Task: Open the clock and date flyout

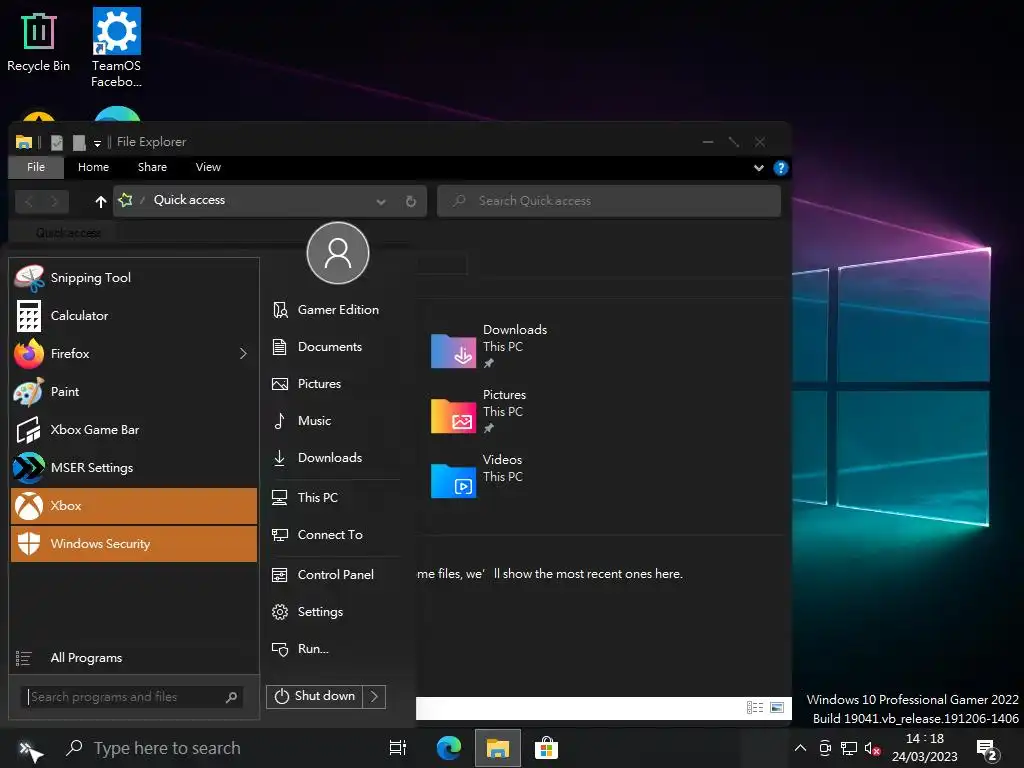Action: click(x=925, y=748)
